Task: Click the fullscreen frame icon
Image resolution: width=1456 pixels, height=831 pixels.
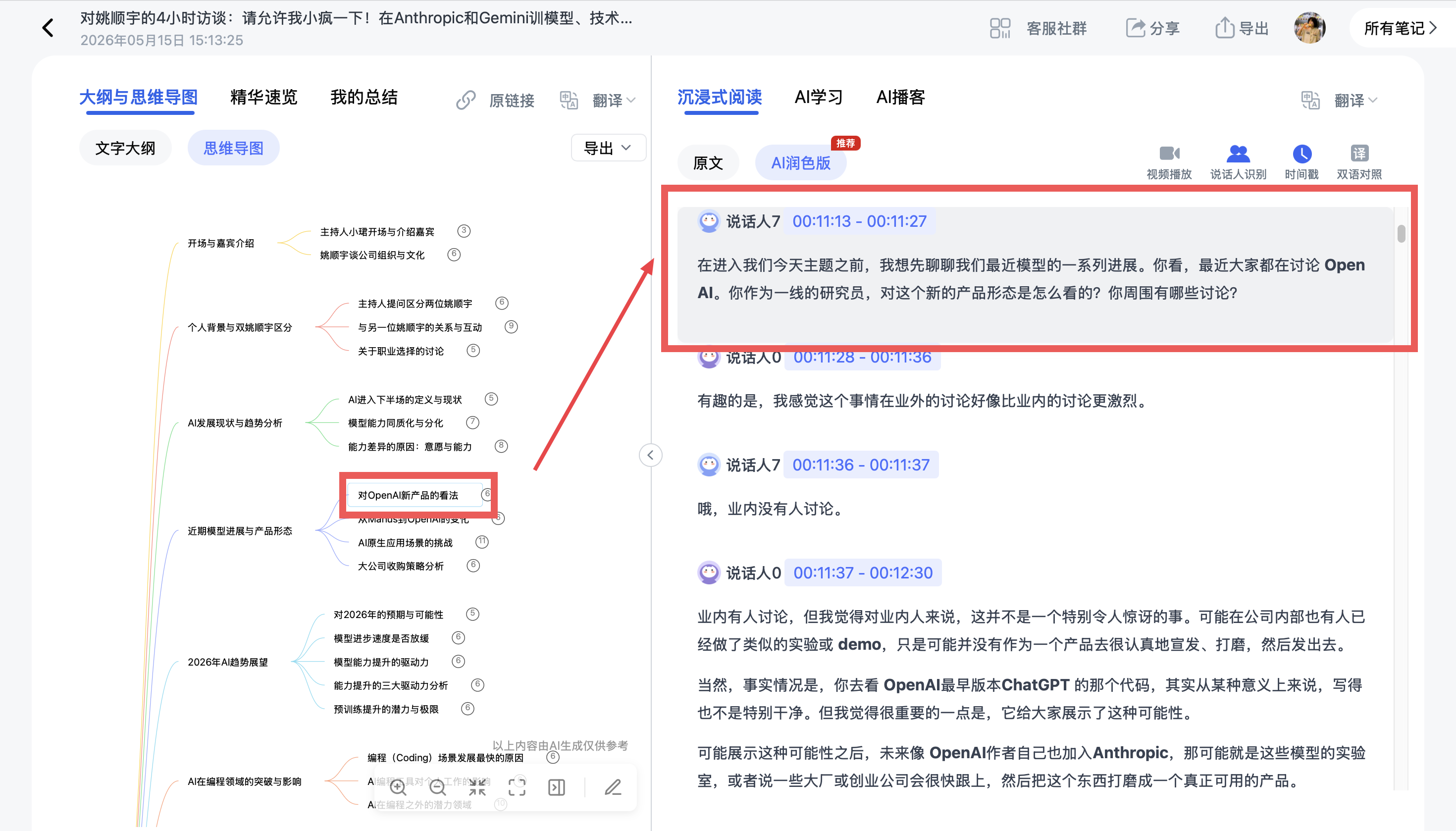Action: click(x=517, y=787)
